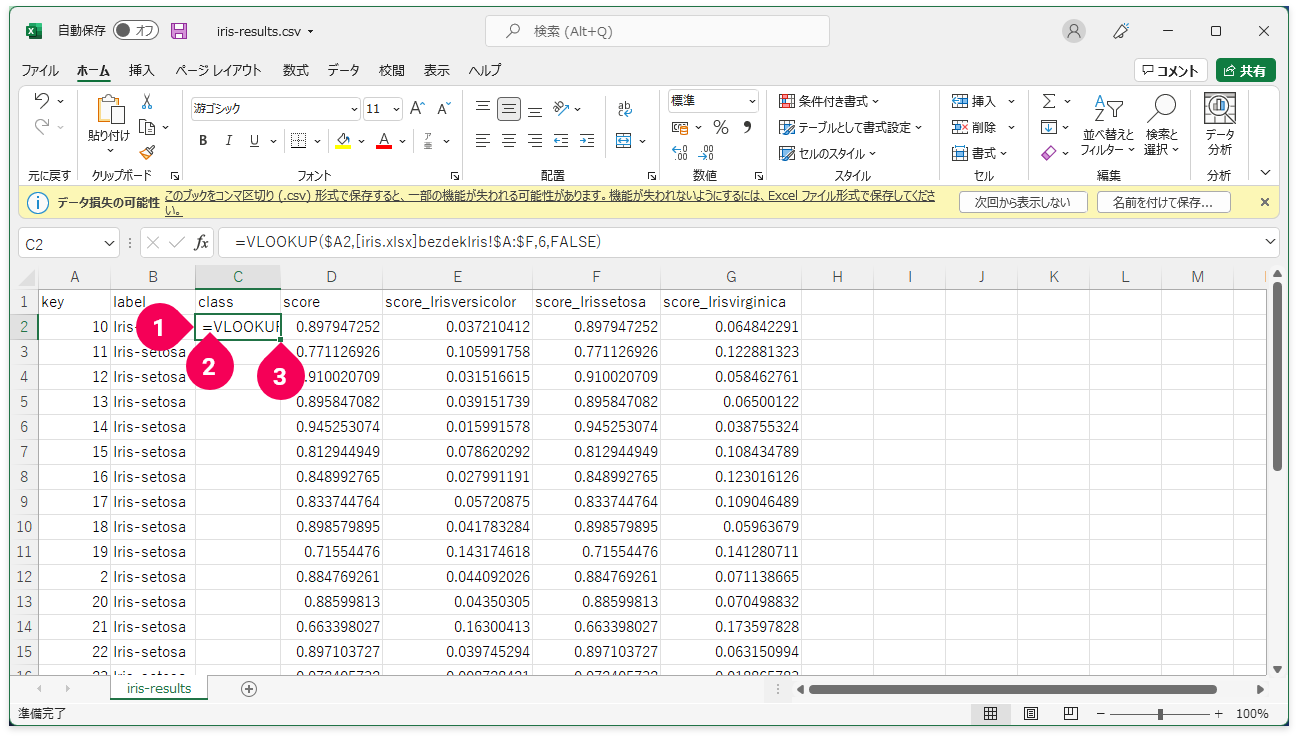
Task: Click the percent style icon
Action: tap(720, 127)
